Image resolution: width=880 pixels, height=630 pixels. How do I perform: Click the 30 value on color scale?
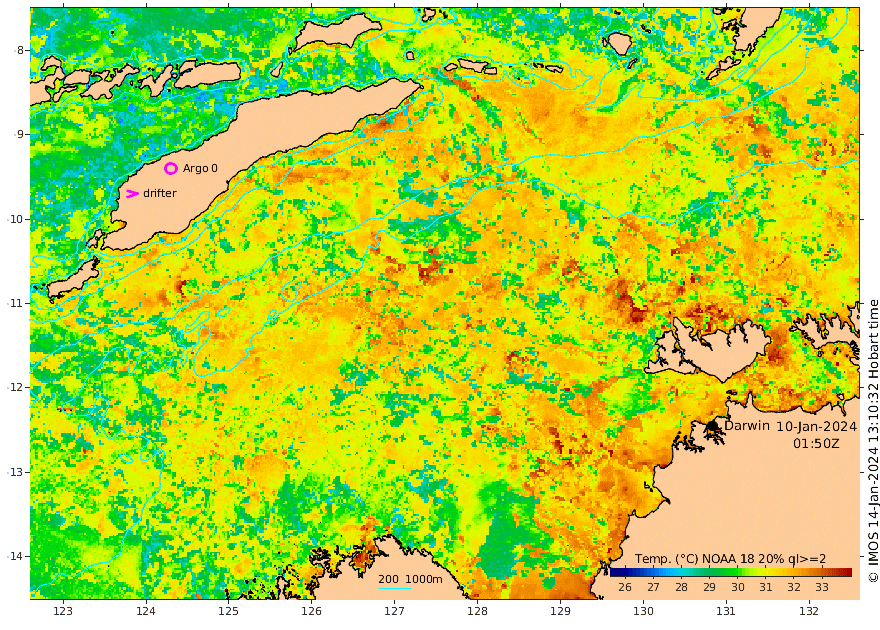(737, 587)
